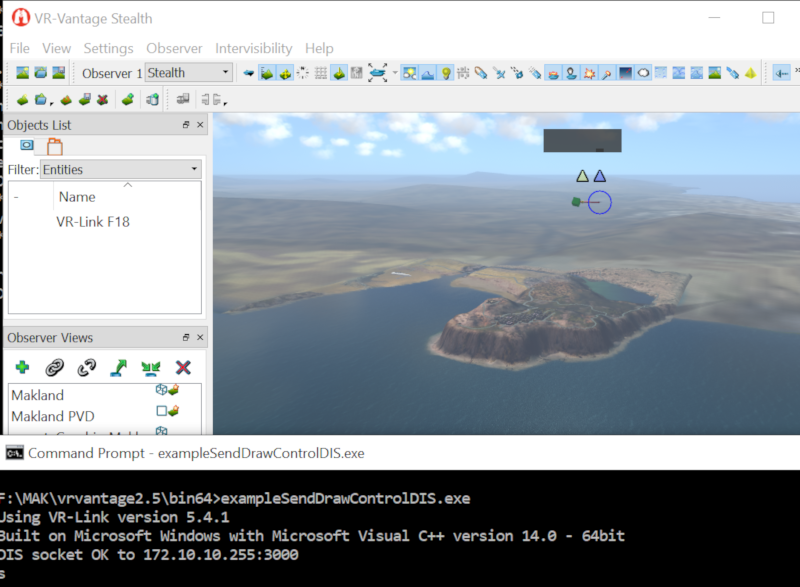
Task: Delete observer view with the red X
Action: (183, 367)
